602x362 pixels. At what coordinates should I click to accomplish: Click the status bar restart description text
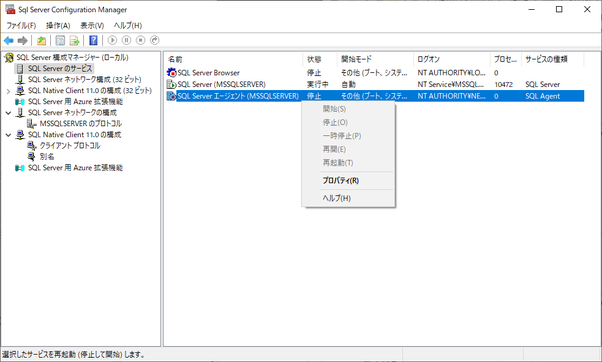(73, 355)
